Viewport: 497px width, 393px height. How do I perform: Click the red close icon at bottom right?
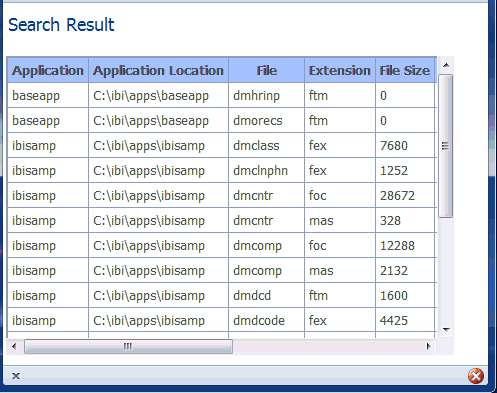point(476,376)
